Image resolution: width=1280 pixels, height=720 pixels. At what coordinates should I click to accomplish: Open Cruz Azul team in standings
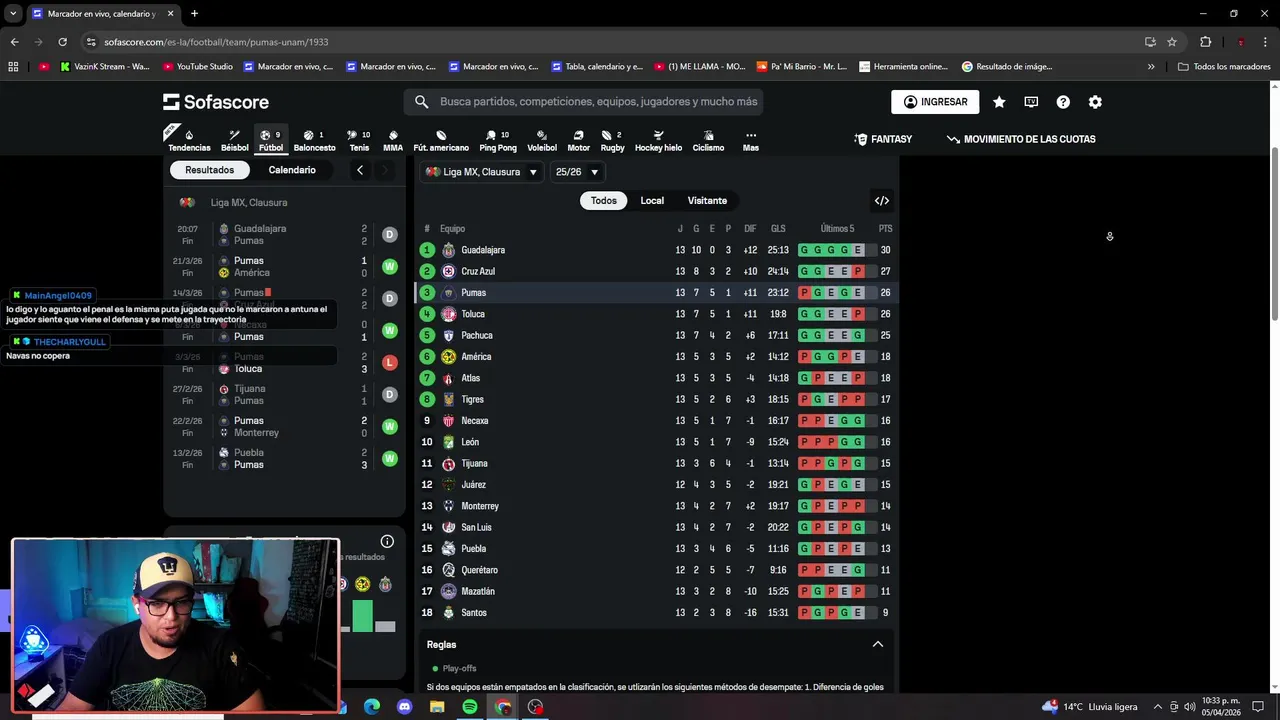(x=478, y=271)
